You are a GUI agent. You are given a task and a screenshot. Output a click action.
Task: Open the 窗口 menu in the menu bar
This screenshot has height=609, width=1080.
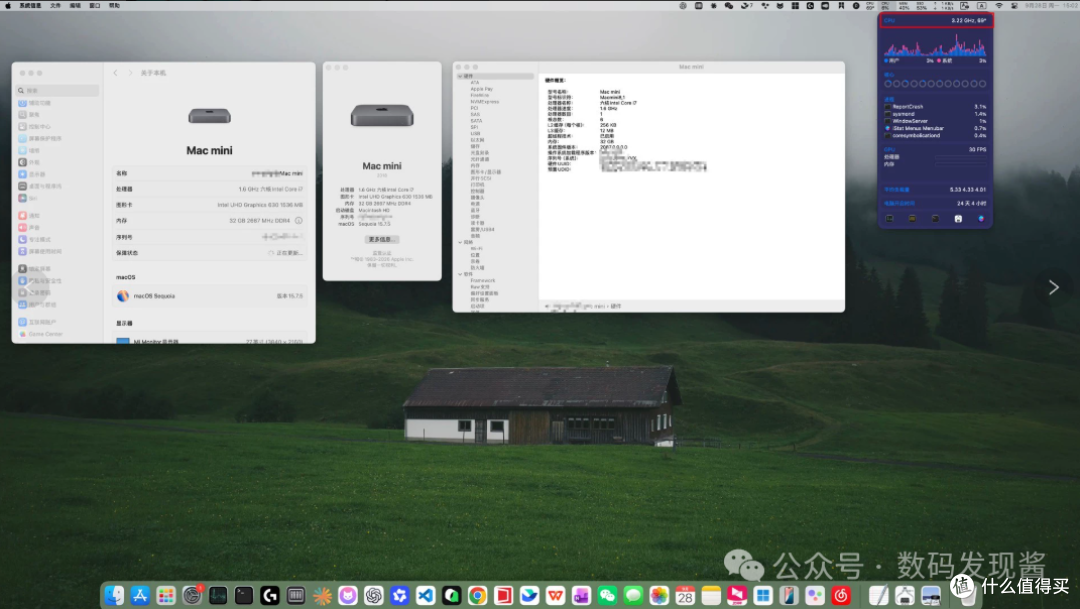click(x=94, y=5)
